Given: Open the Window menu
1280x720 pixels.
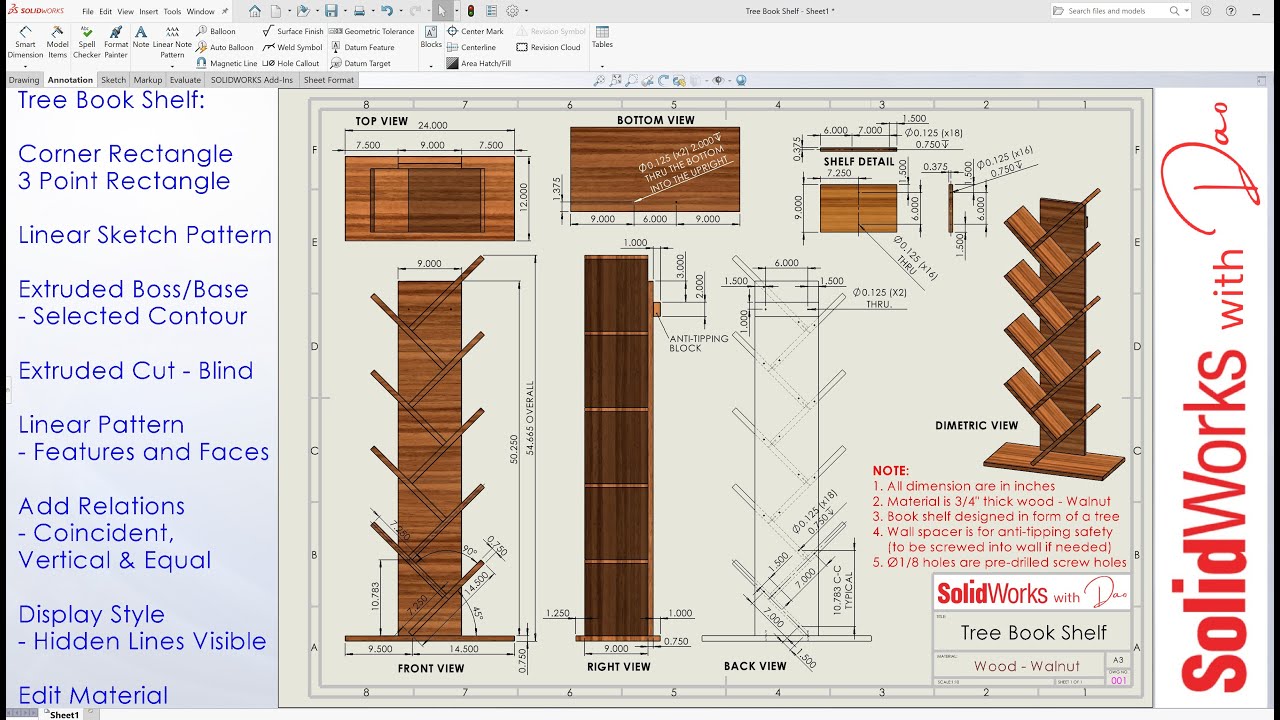Looking at the screenshot, I should tap(200, 11).
